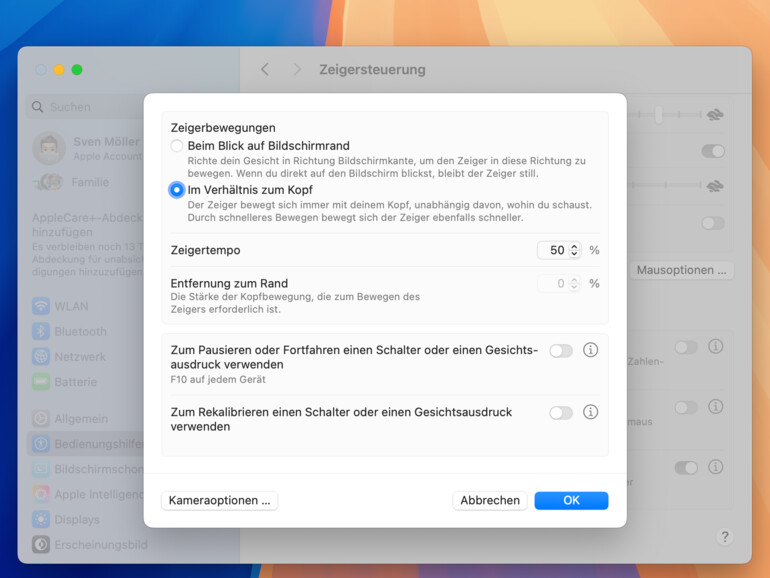
Task: Open WLAN in the sidebar
Action: click(x=61, y=306)
